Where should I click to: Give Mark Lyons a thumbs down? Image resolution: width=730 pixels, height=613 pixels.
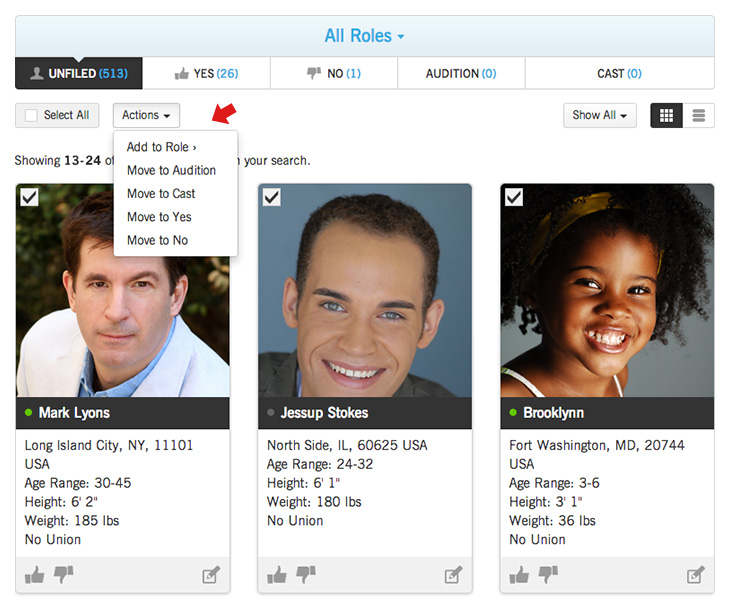pos(63,574)
